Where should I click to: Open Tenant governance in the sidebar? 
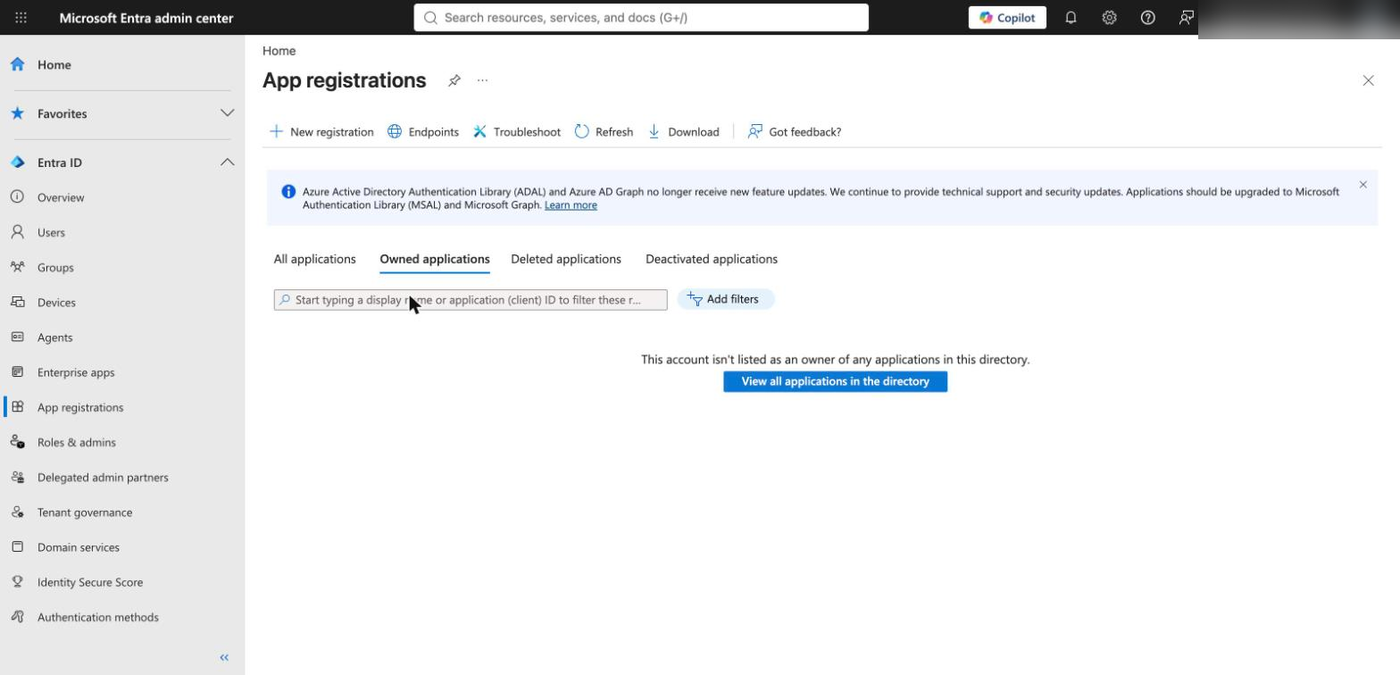[85, 513]
